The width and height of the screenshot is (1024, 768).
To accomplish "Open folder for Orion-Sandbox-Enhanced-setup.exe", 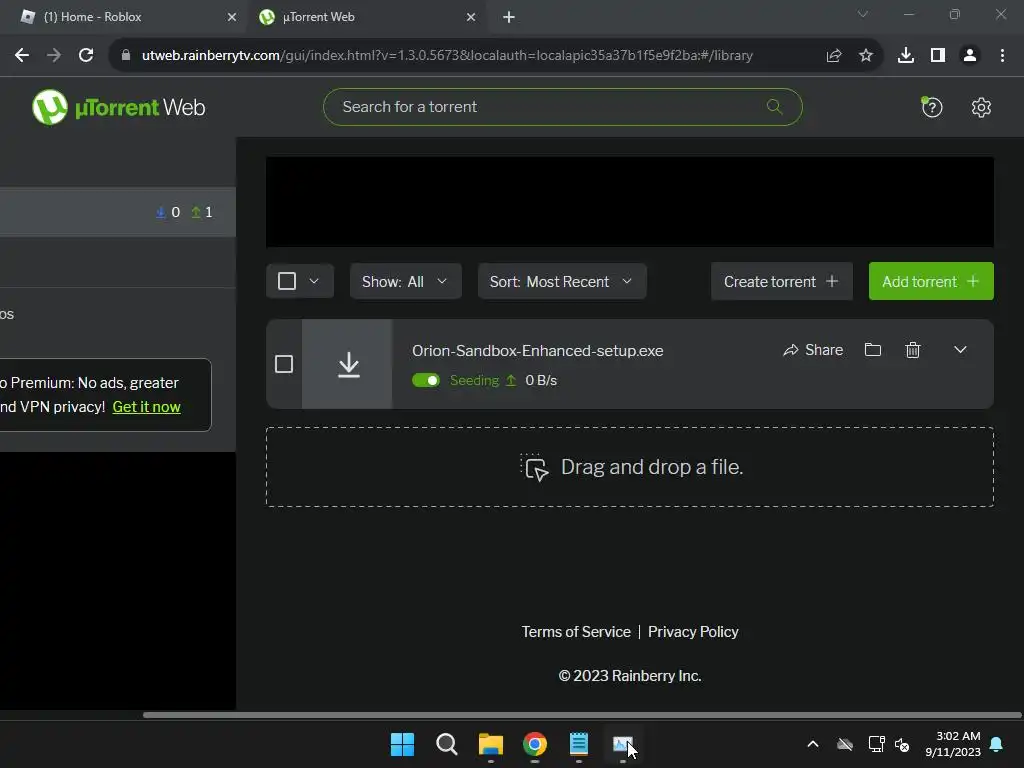I will (x=872, y=350).
